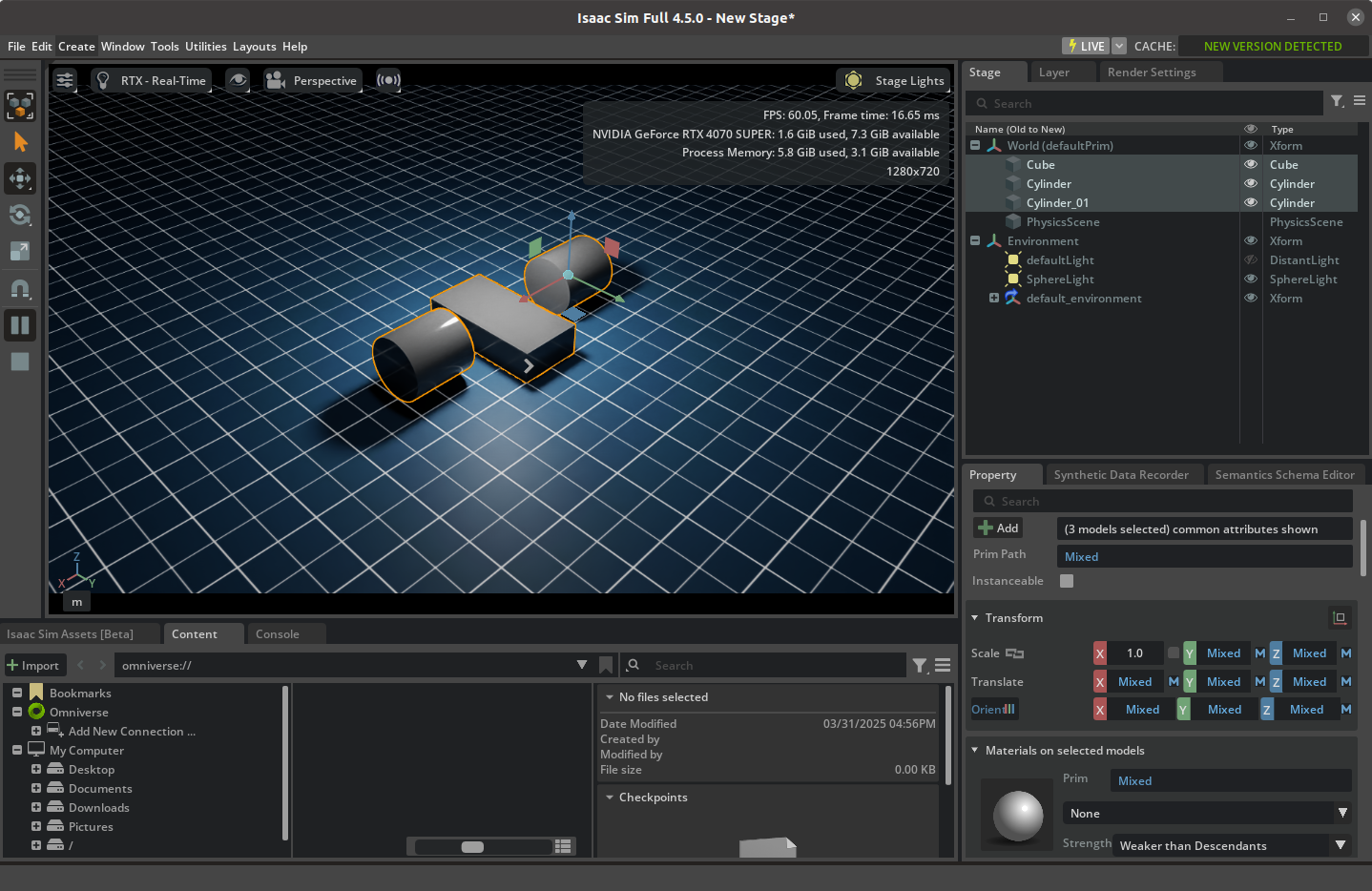Activate the Scale tool in left toolbar
Image resolution: width=1372 pixels, height=891 pixels.
20,251
